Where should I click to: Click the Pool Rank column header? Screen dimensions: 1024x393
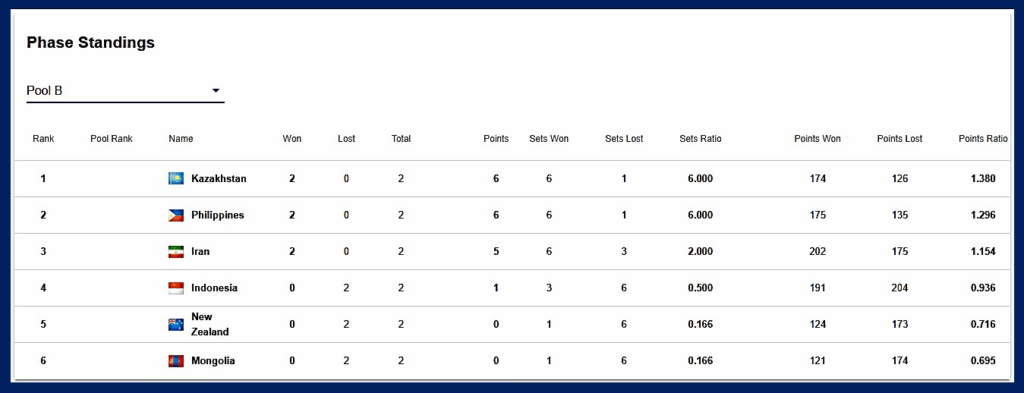pos(111,139)
